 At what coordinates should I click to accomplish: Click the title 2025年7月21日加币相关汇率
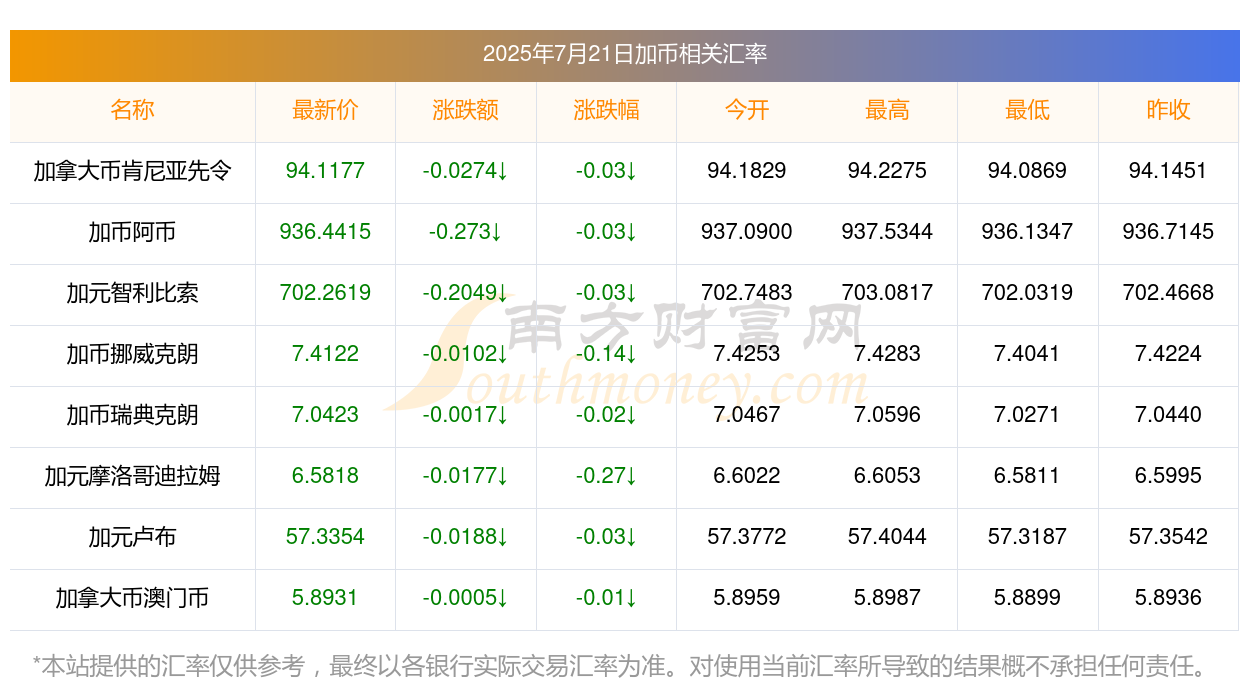(x=625, y=54)
